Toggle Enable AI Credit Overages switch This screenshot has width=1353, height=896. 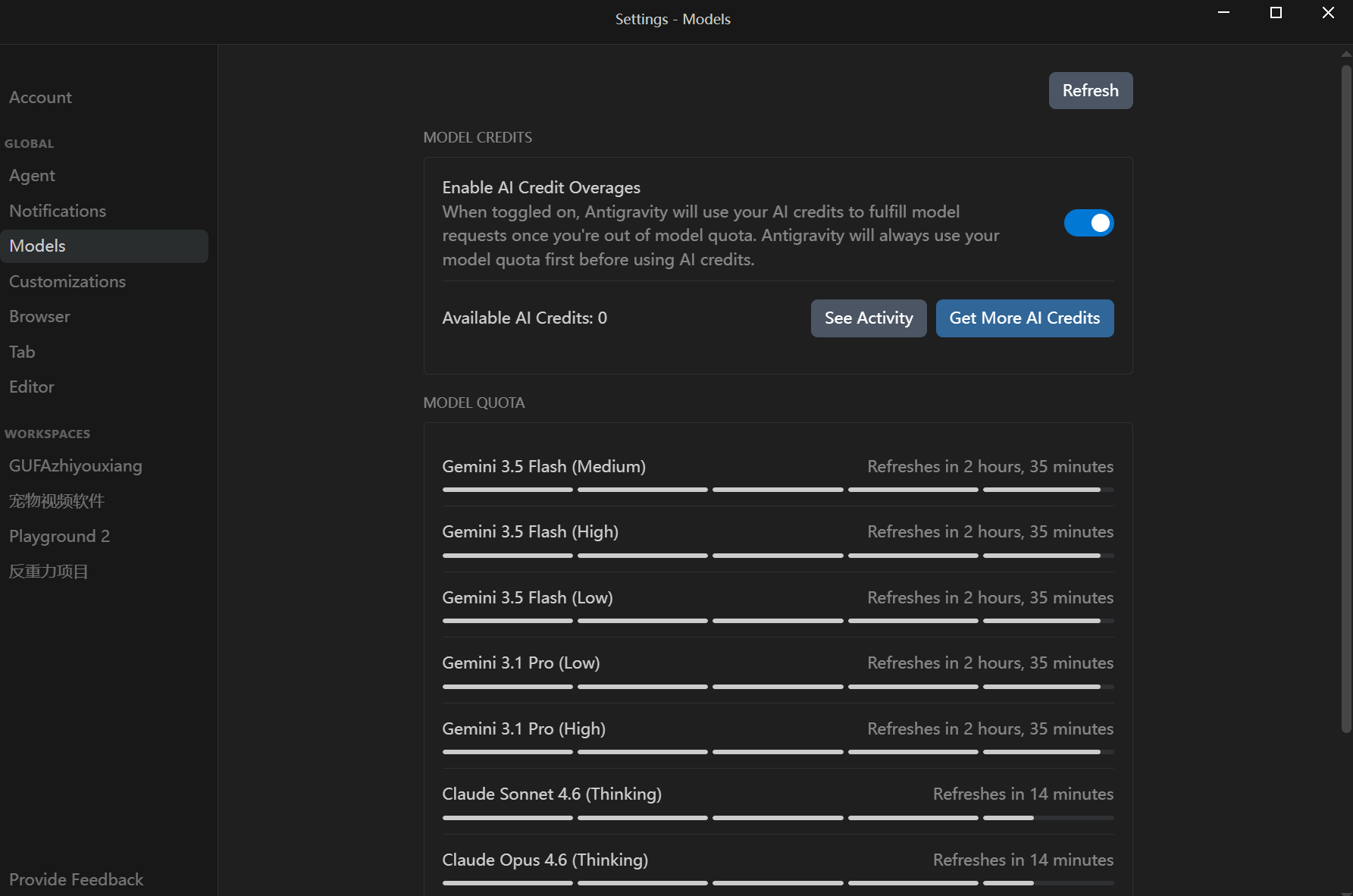click(x=1088, y=223)
